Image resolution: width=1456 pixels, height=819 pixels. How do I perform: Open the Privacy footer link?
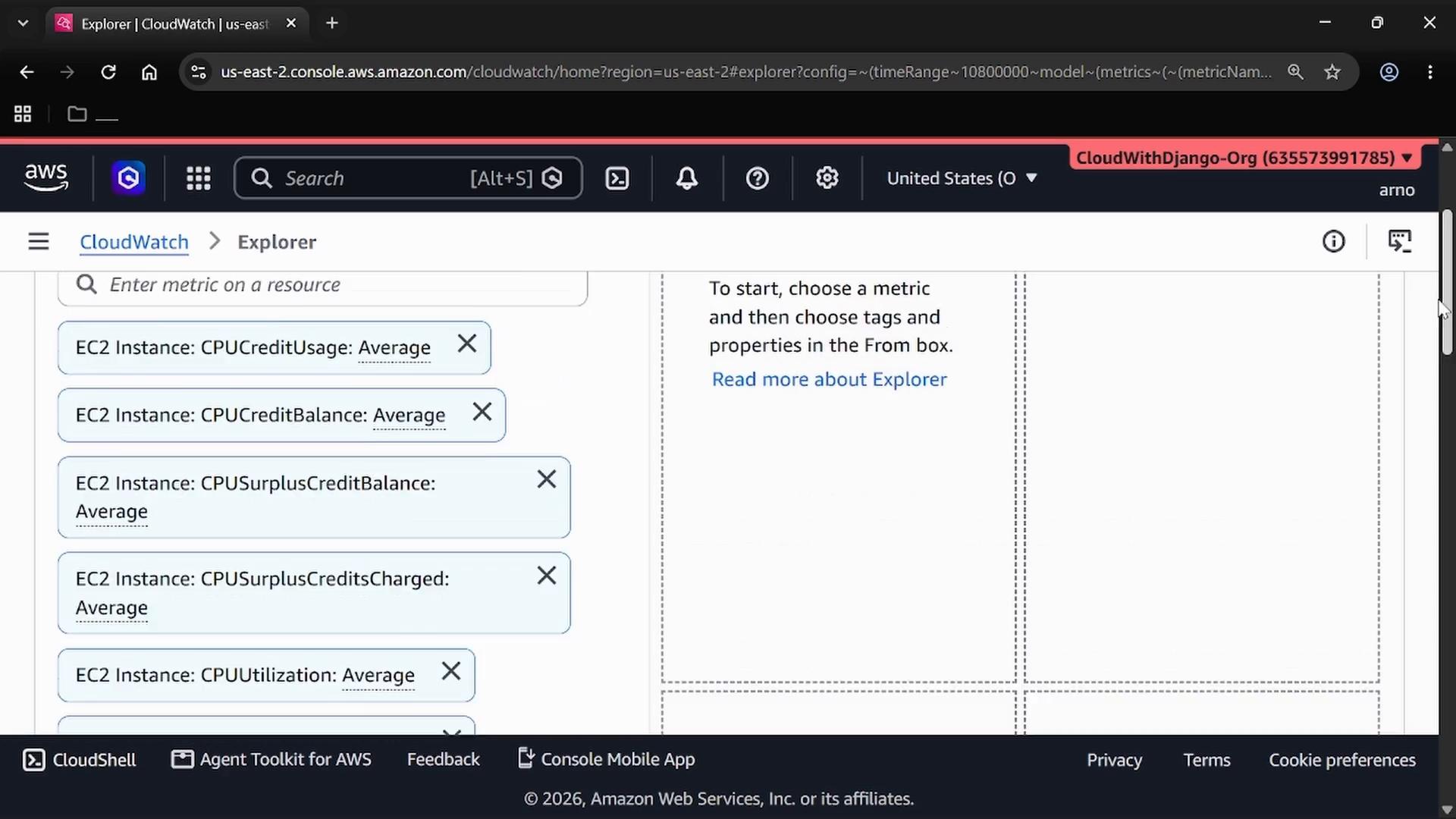[x=1114, y=761]
